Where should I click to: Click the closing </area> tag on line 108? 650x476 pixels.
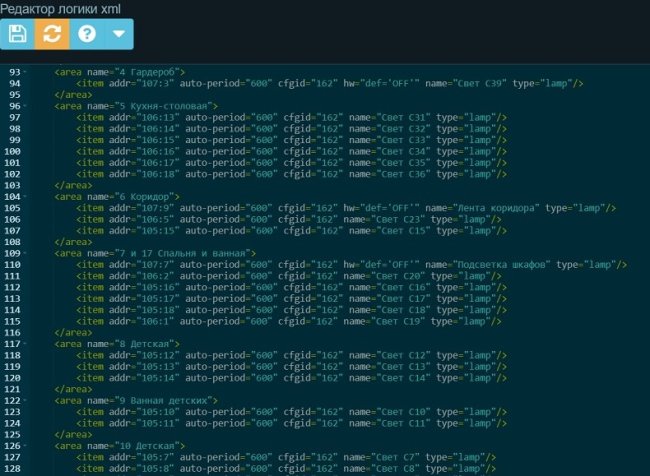coord(74,242)
